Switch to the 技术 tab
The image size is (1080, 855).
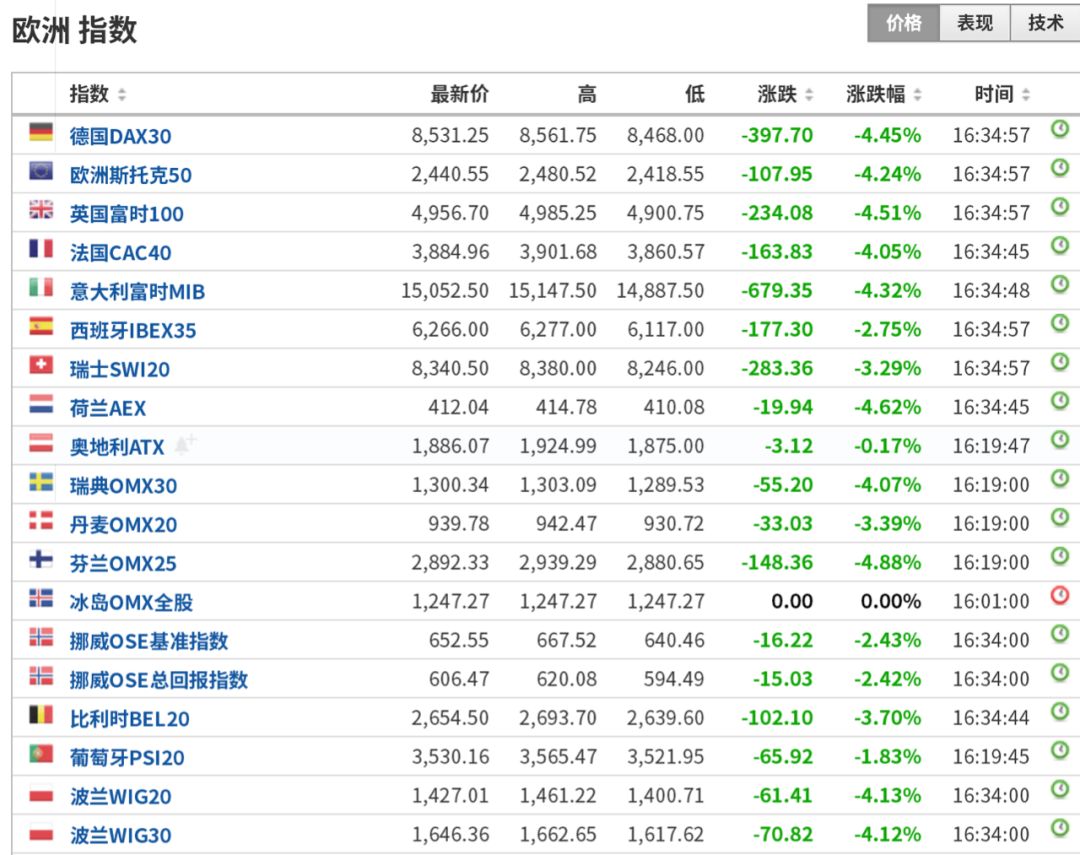1046,24
